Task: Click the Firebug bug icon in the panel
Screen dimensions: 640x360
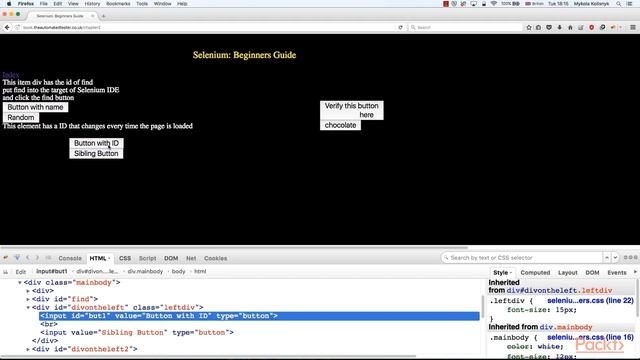Action: pos(6,258)
